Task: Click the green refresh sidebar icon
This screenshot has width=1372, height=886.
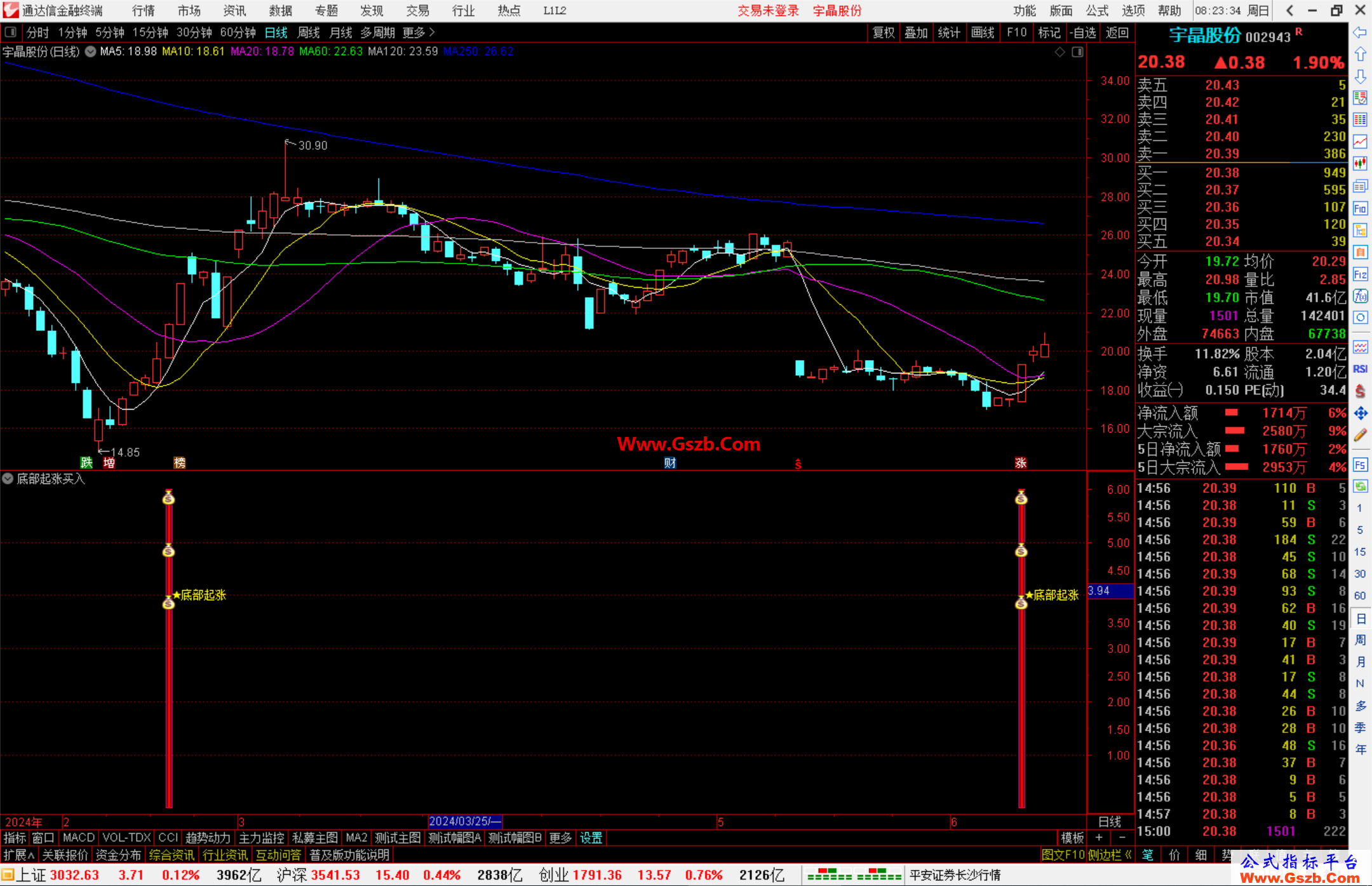Action: point(1360,487)
